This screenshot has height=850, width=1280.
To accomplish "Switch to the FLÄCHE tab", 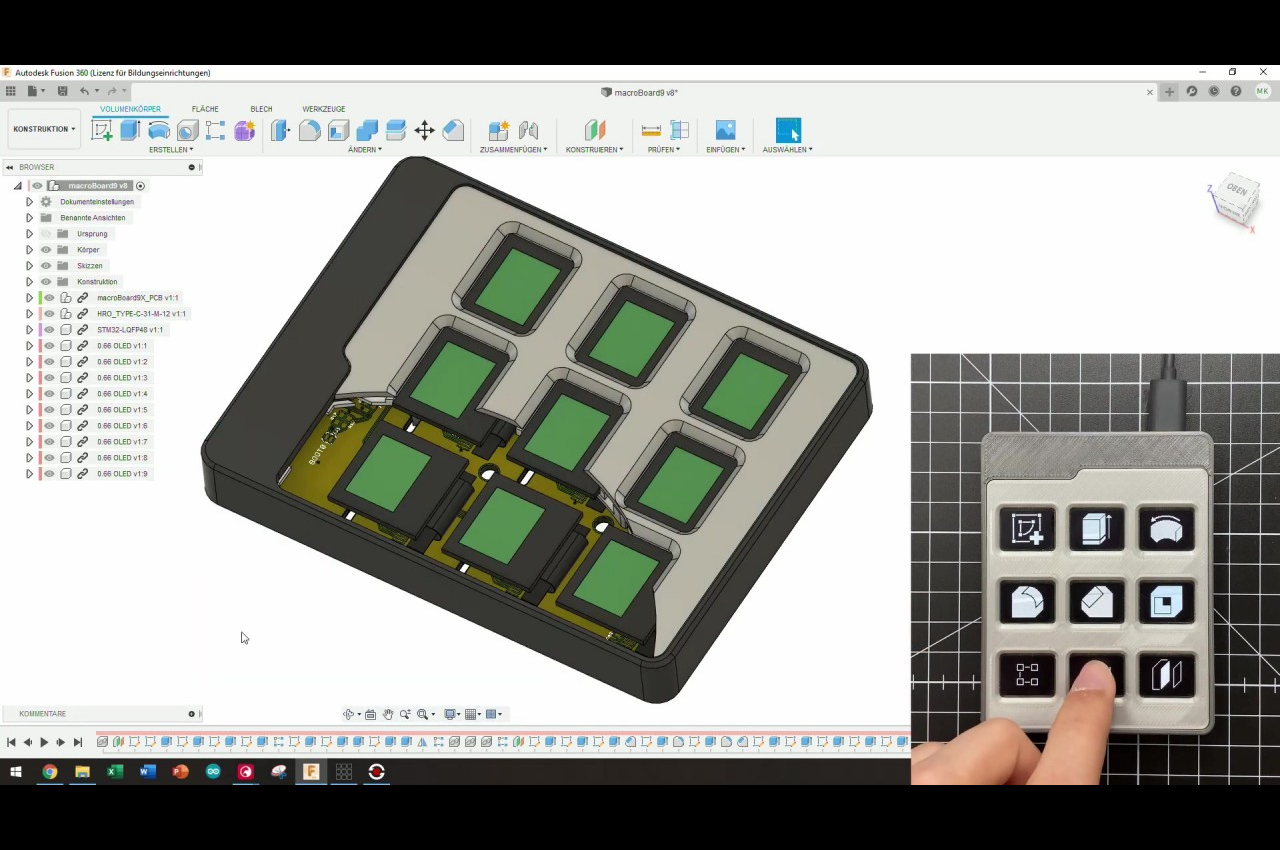I will 205,109.
